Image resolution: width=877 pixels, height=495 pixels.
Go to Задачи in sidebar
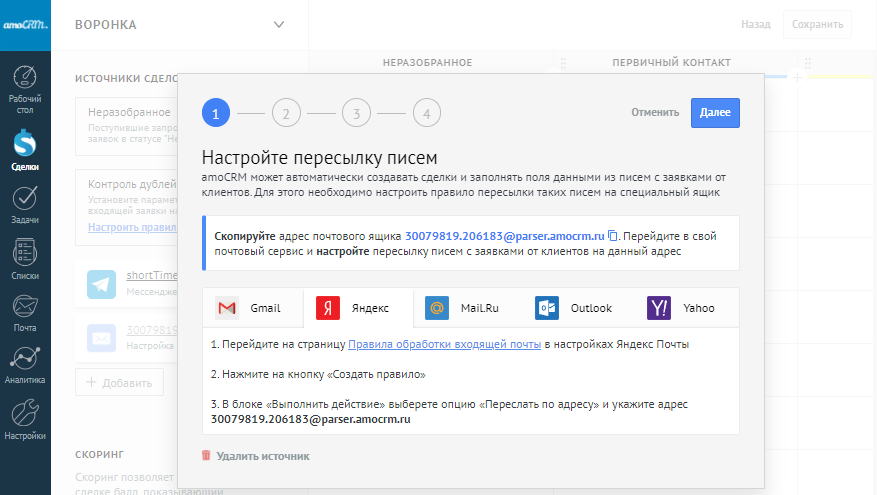click(x=25, y=205)
